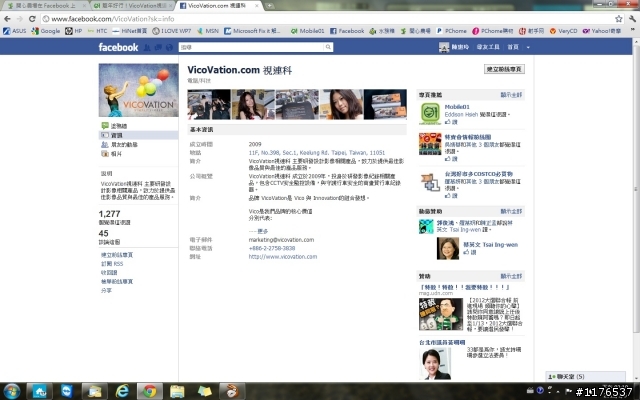Open the chat bar showing (5) online
This screenshot has width=640, height=400.
pos(586,376)
